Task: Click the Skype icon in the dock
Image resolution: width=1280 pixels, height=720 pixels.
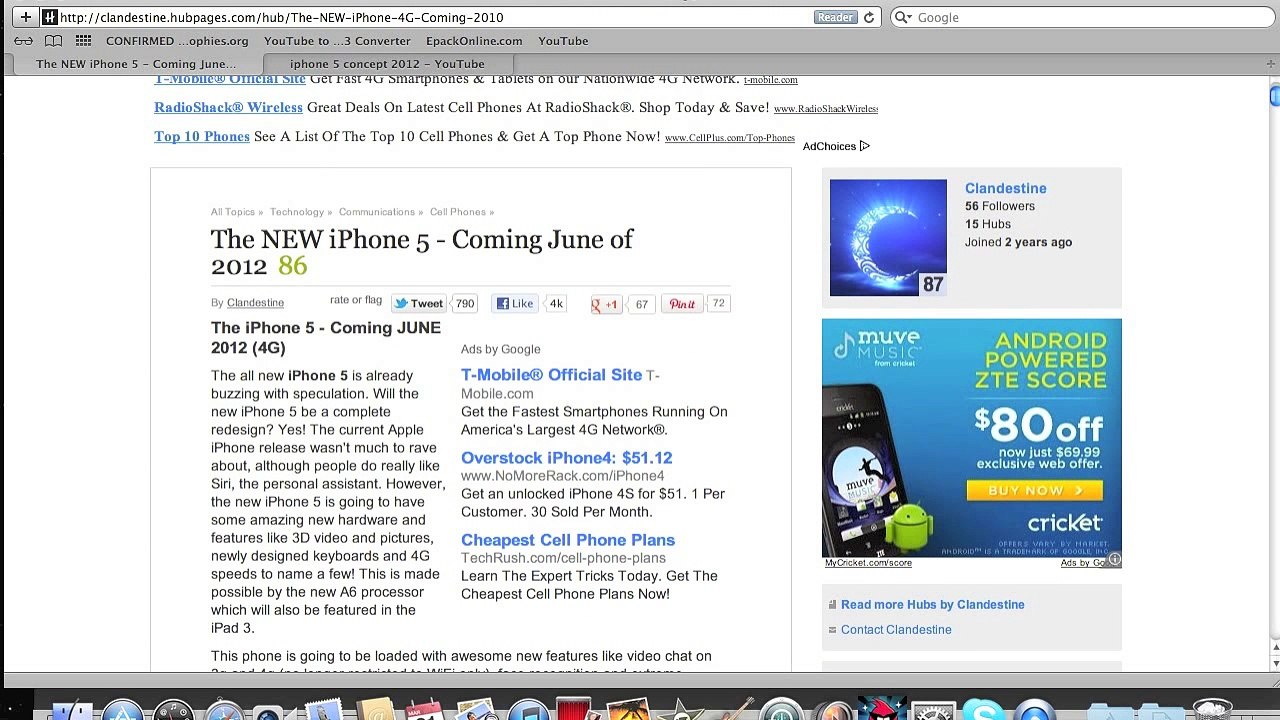Action: pos(982,710)
